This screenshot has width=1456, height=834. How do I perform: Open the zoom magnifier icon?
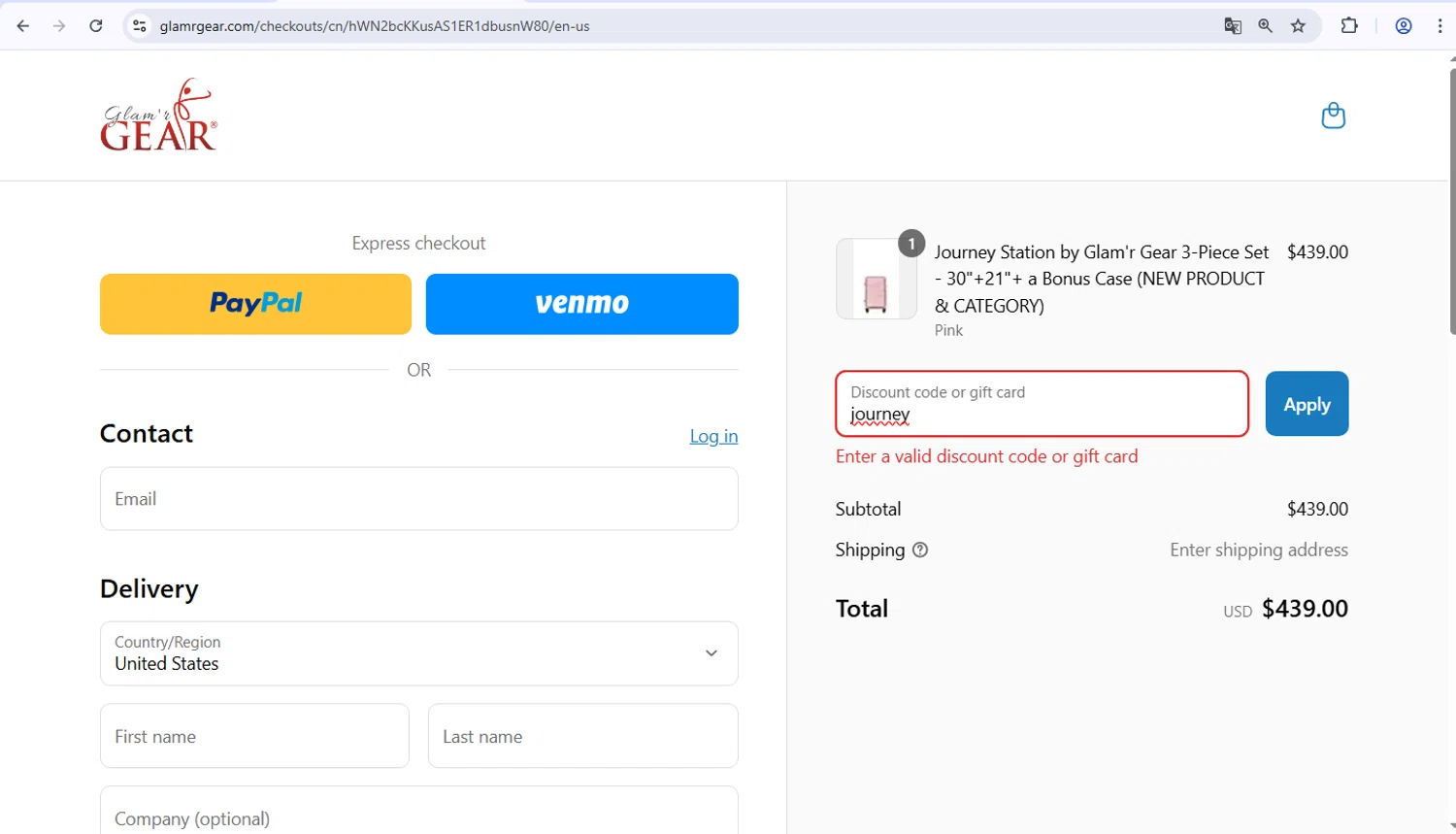coord(1265,26)
